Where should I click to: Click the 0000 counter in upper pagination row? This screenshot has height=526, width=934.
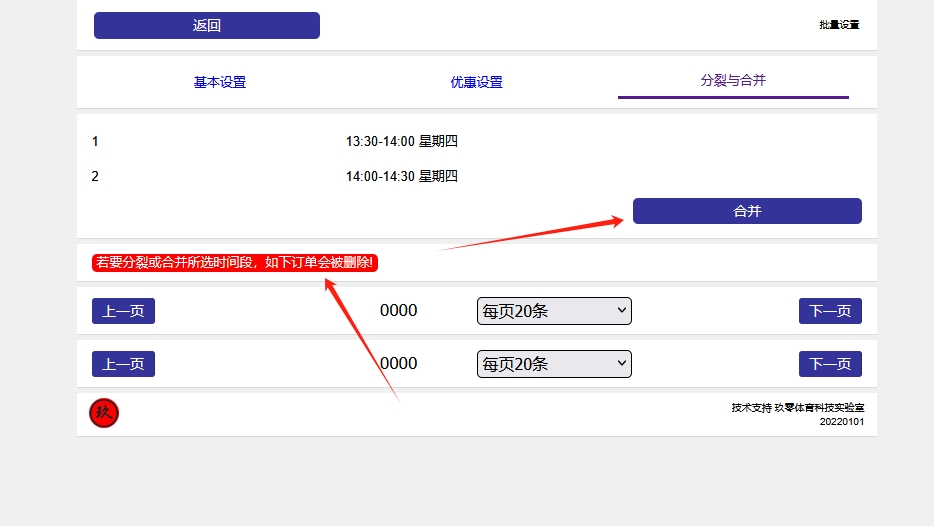[x=398, y=310]
